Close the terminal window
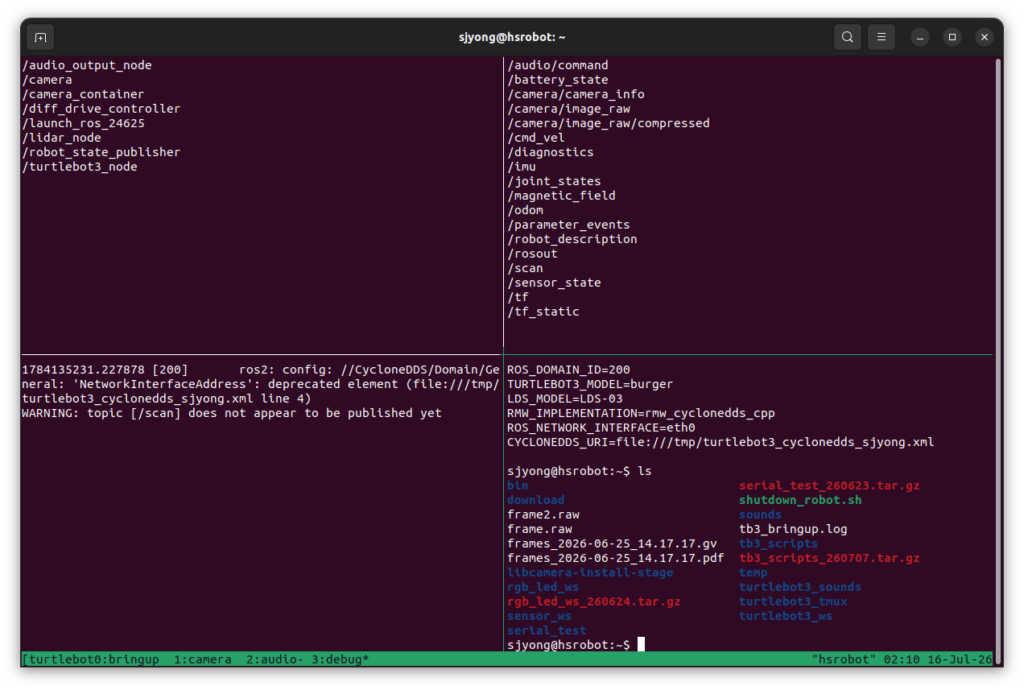 [984, 37]
